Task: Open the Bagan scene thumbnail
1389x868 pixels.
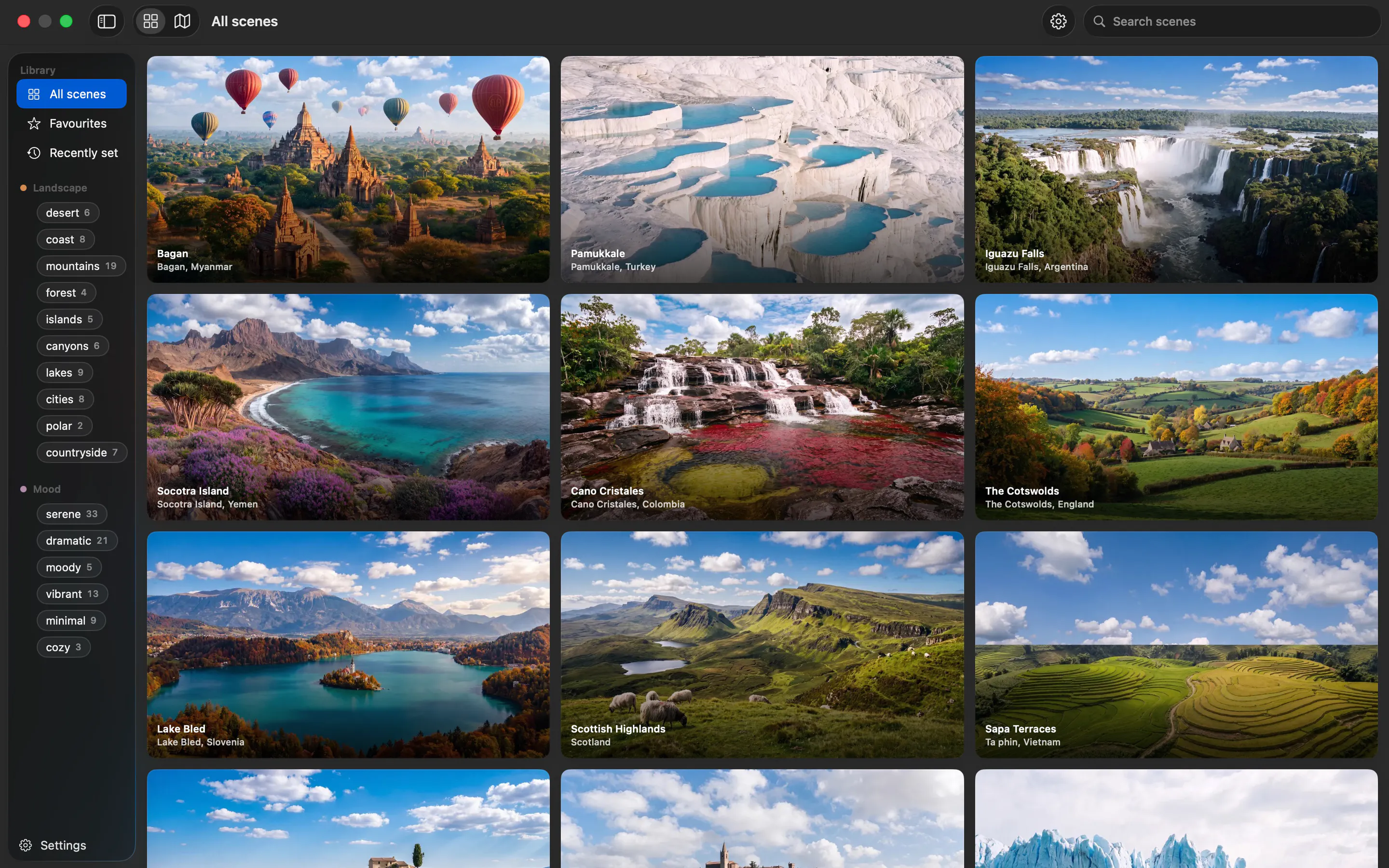Action: coord(348,169)
